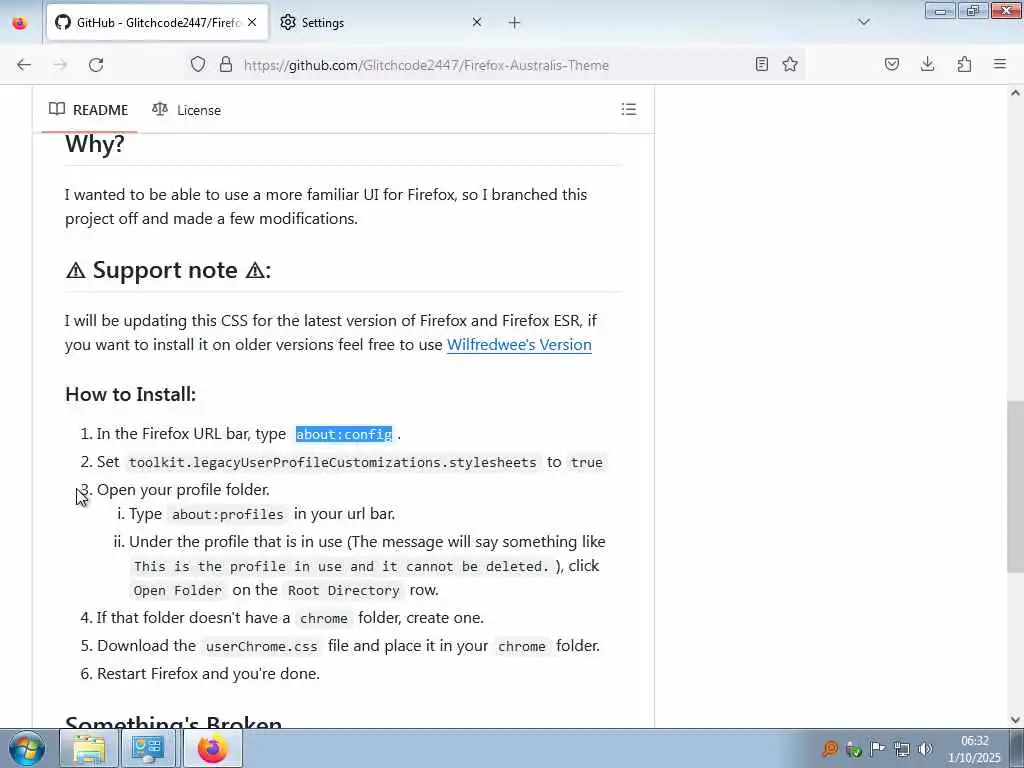The image size is (1024, 768).
Task: Open the tracking protection shield icon
Action: (x=198, y=64)
